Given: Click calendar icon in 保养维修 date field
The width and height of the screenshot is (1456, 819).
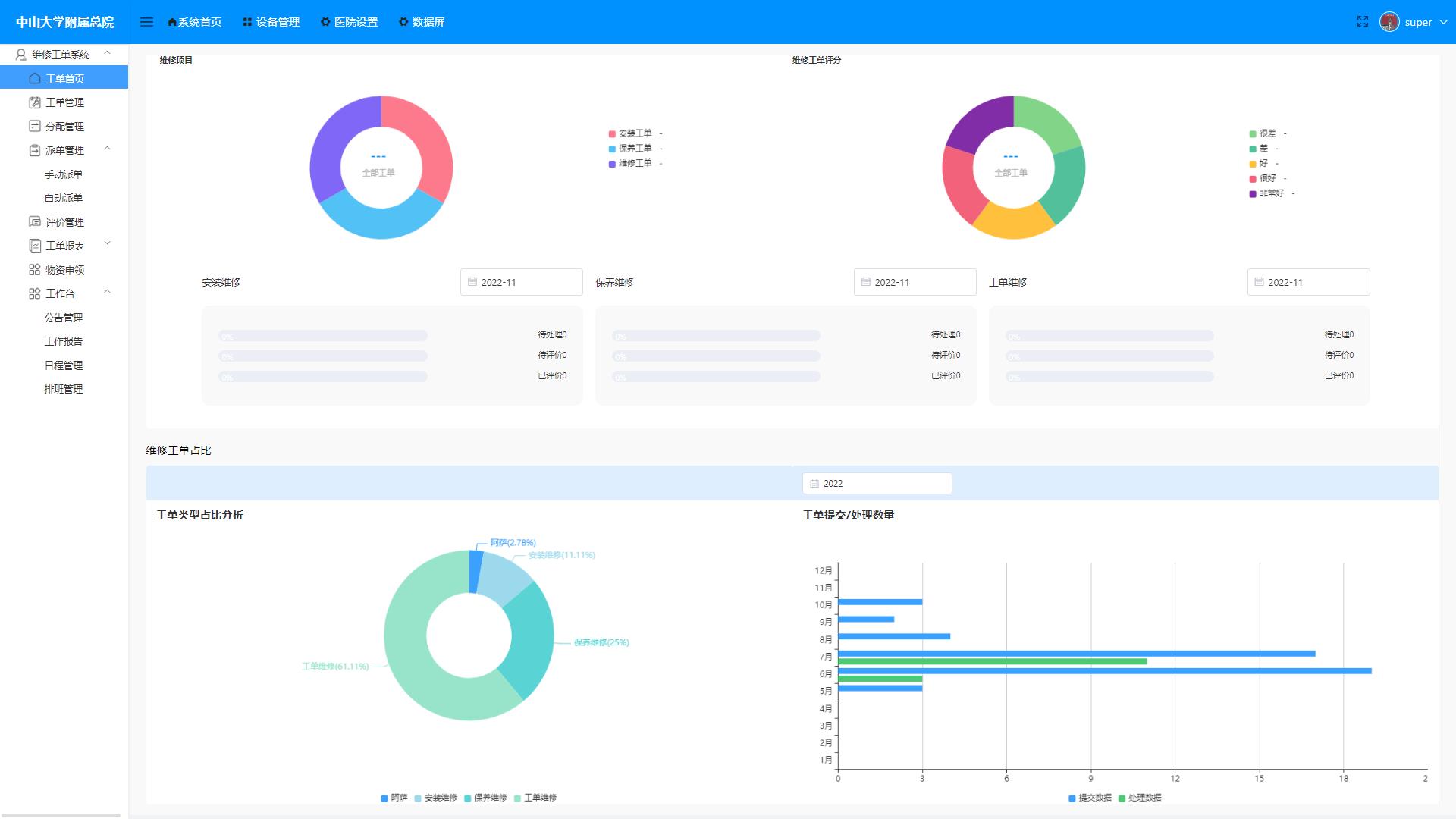Looking at the screenshot, I should [866, 282].
